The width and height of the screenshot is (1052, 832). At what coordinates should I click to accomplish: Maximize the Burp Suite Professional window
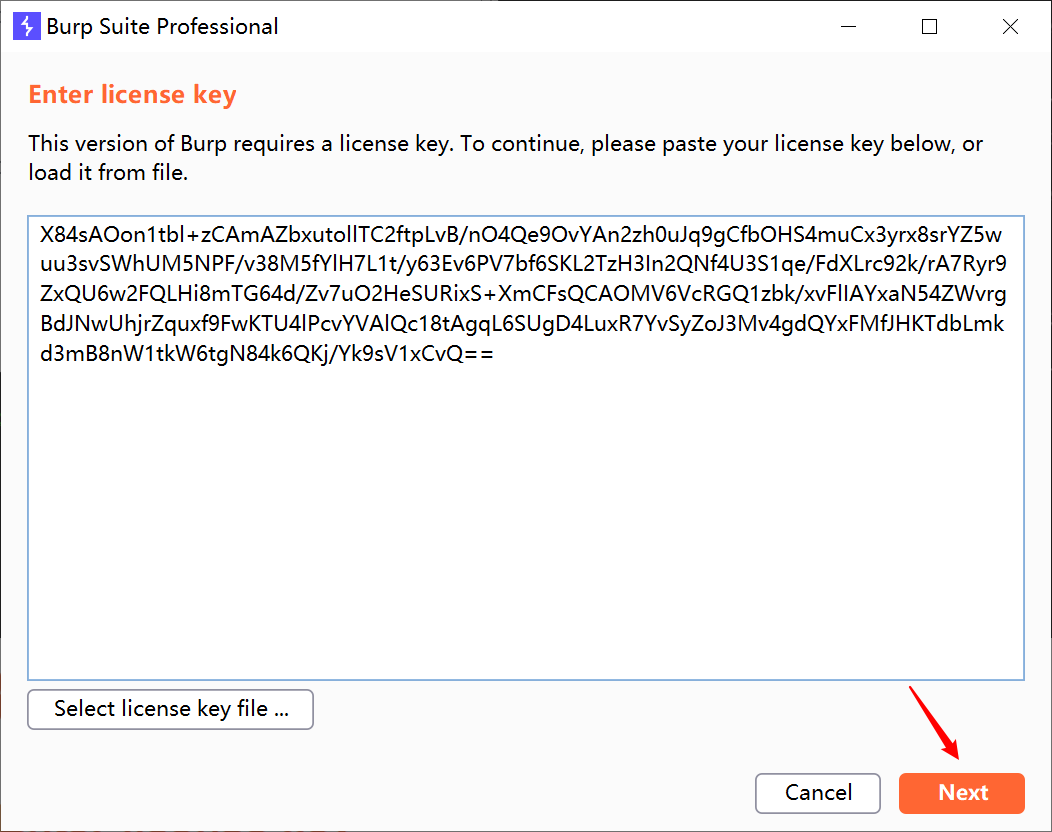pos(929,26)
